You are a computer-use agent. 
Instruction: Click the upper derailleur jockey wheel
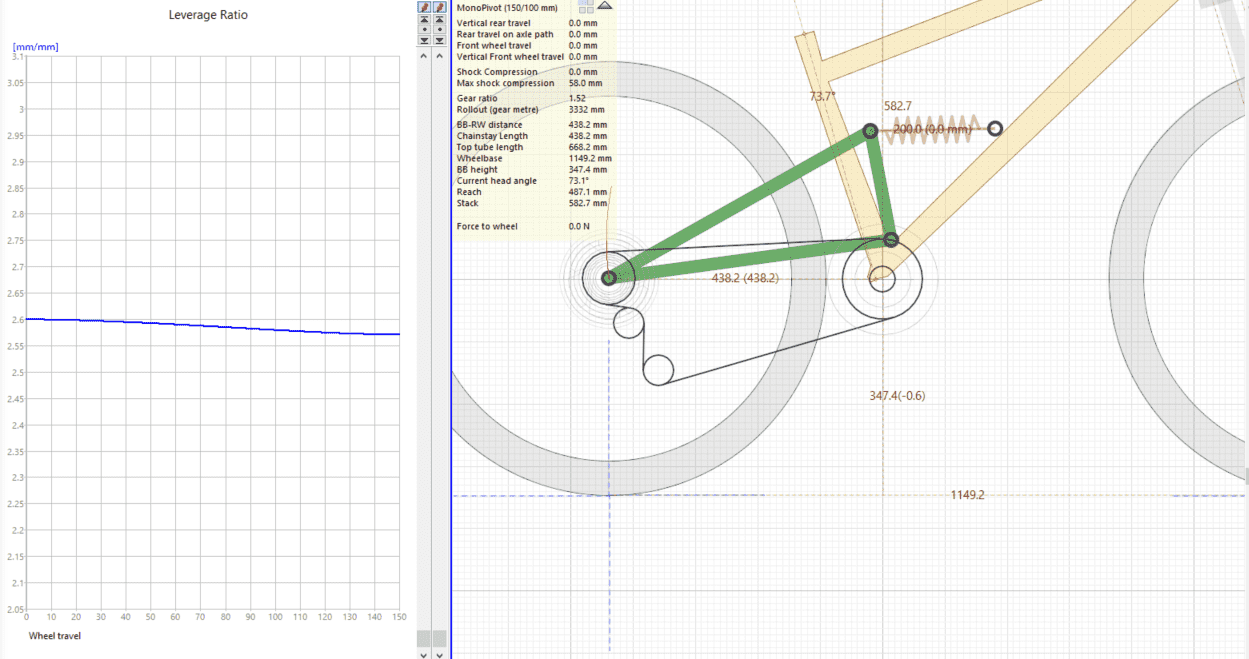click(x=628, y=323)
